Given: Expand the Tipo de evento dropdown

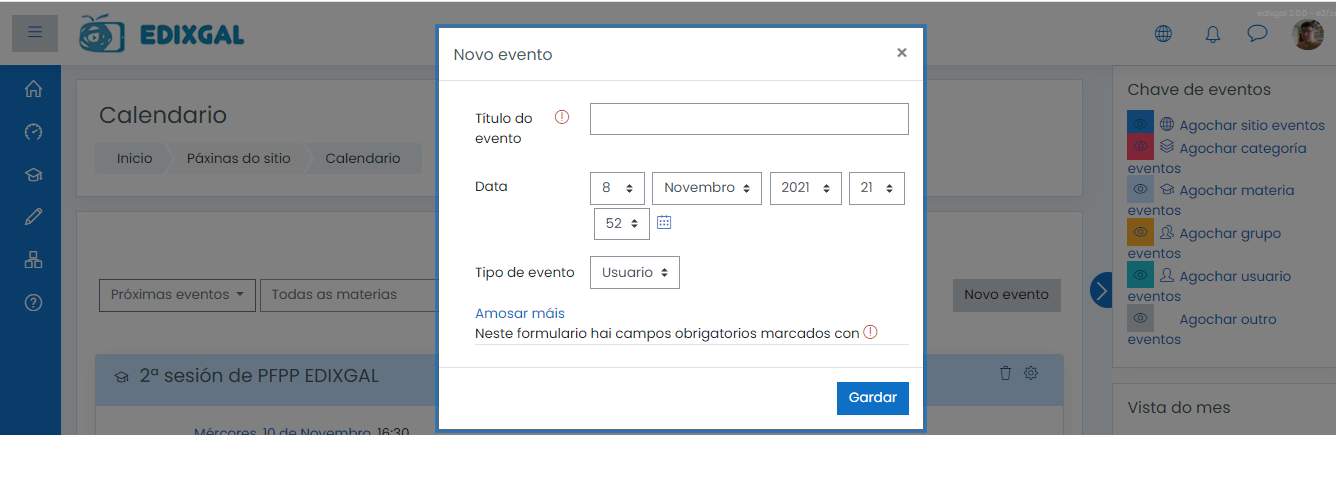Looking at the screenshot, I should click(x=634, y=272).
